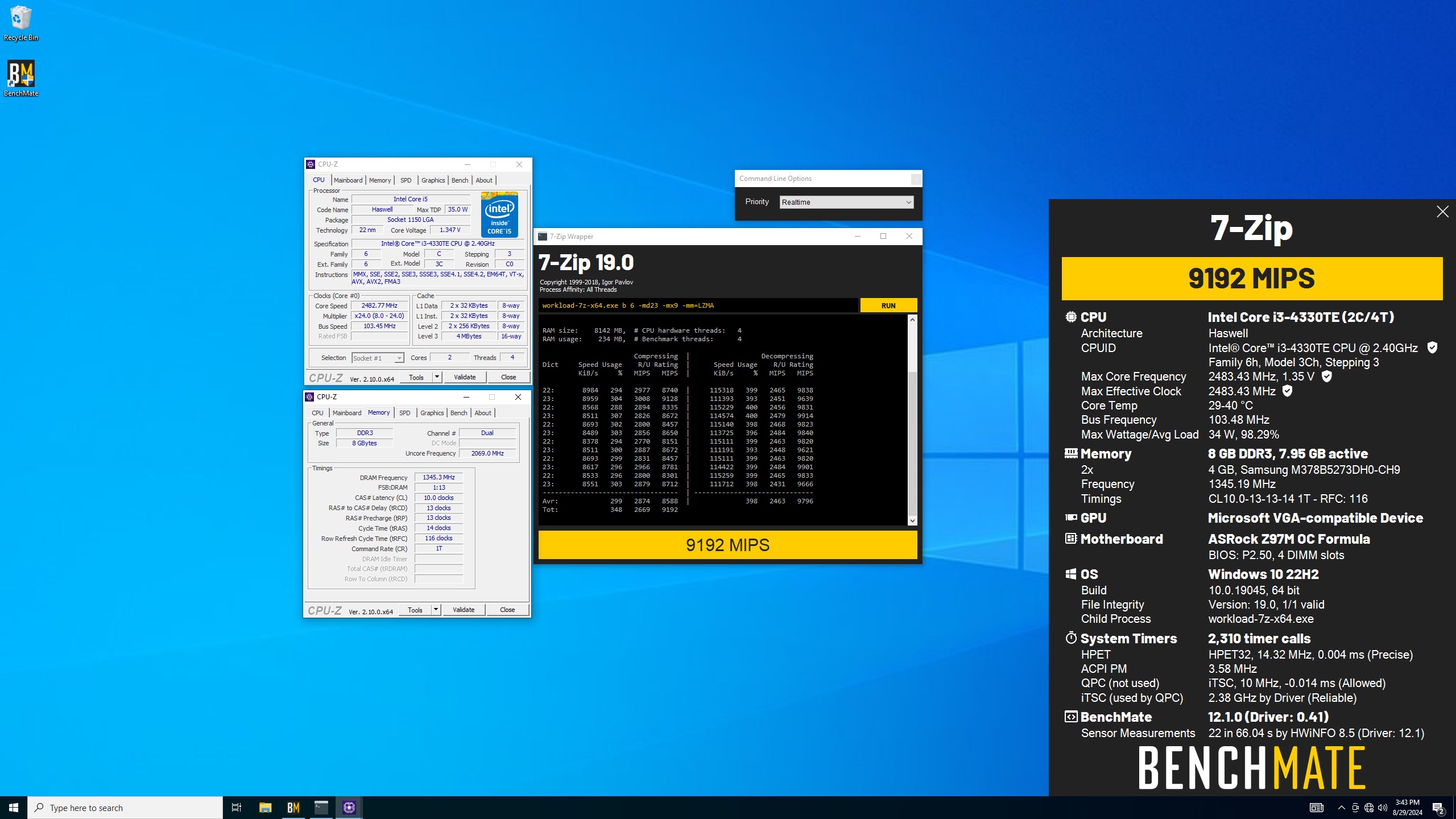This screenshot has width=1456, height=819.
Task: Click the Motherboard icon in BenchMate panel
Action: 1071,539
